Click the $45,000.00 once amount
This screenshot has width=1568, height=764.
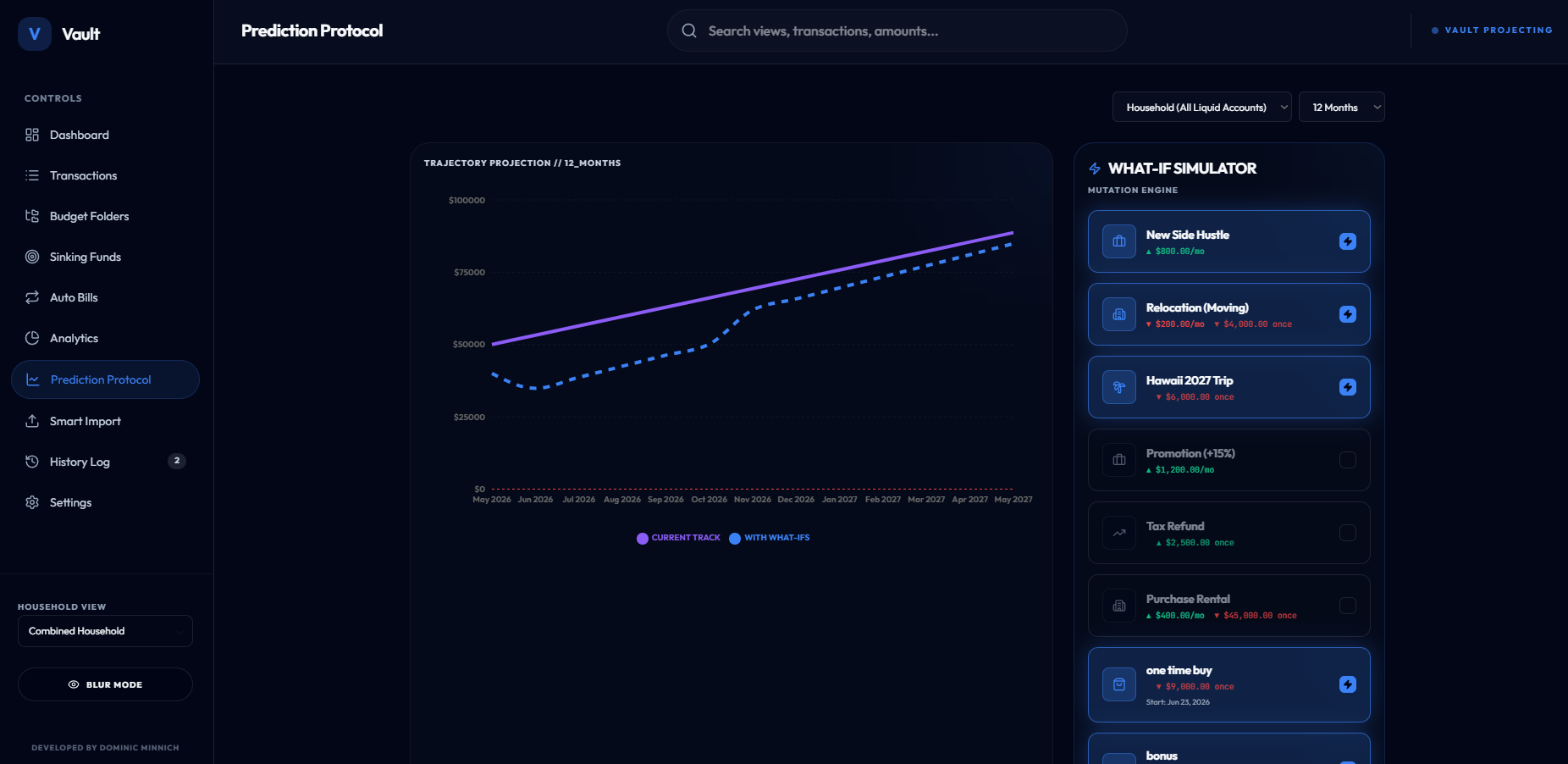[x=1256, y=616]
